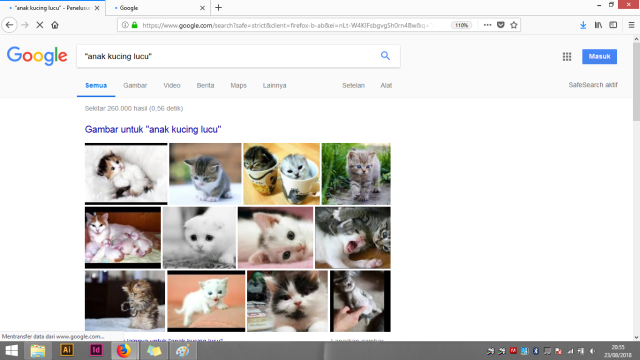The height and width of the screenshot is (360, 640).
Task: Switch to Gambar results
Action: [135, 86]
